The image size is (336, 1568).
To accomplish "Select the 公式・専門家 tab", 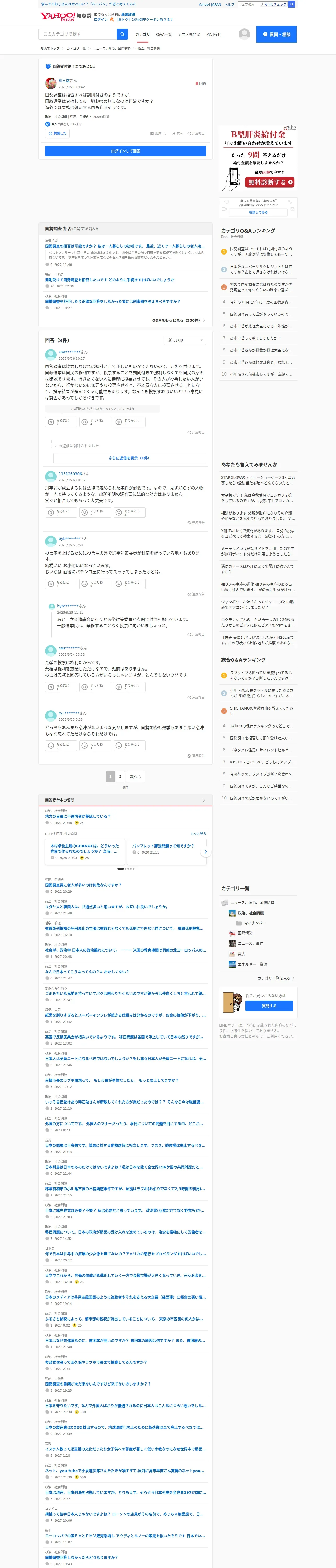I will [x=189, y=35].
